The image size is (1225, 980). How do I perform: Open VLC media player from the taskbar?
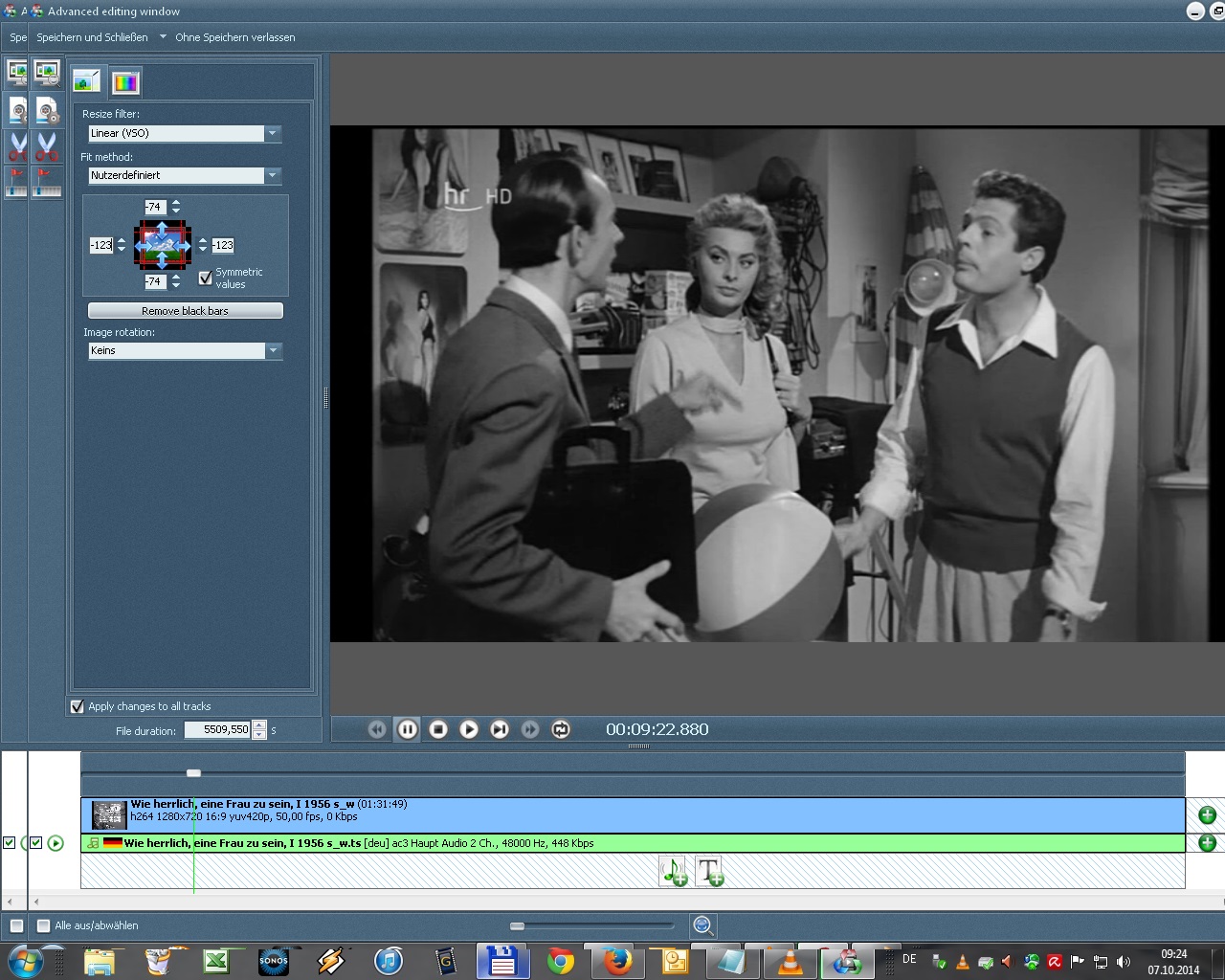pyautogui.click(x=790, y=961)
